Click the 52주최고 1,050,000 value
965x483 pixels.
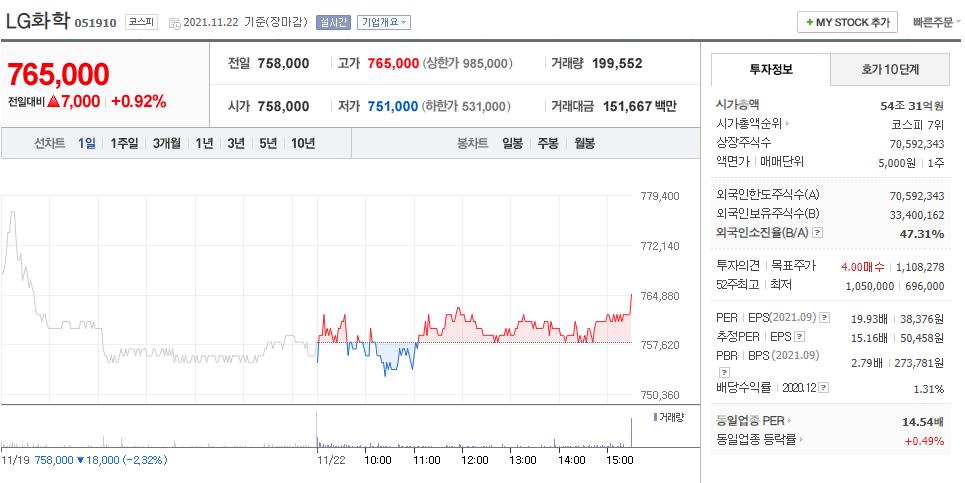coord(870,286)
